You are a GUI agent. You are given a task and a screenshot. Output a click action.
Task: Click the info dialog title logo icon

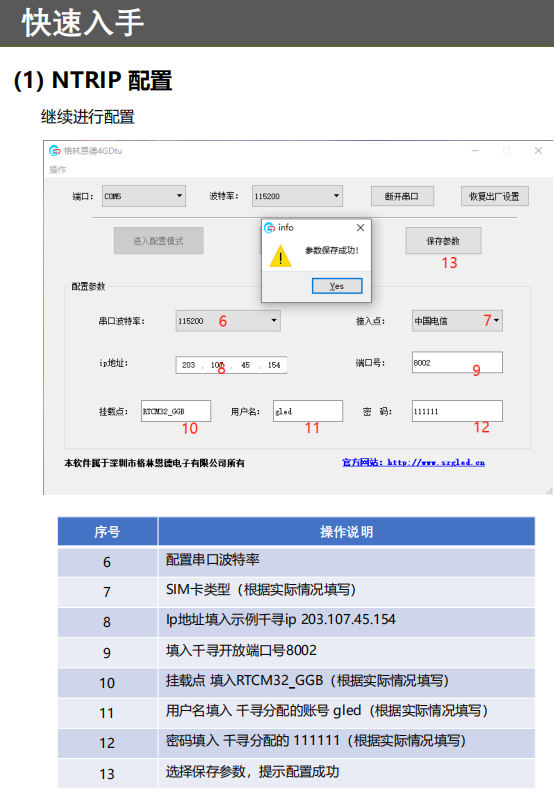tap(269, 228)
